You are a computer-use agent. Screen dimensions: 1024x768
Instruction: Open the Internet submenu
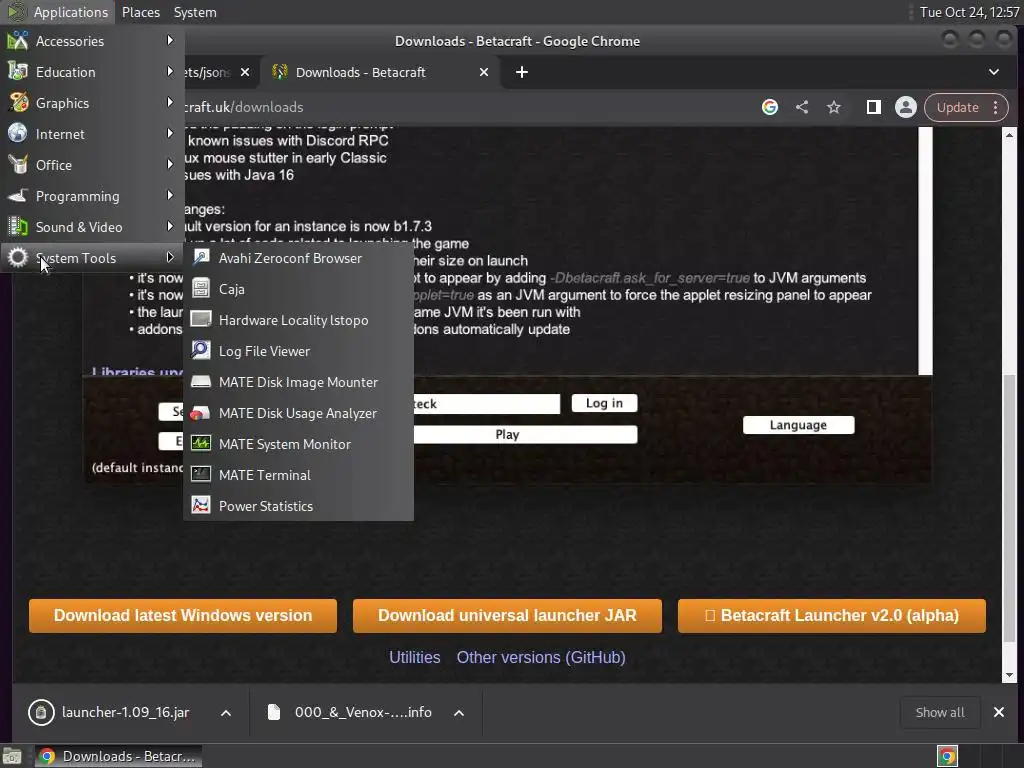pos(92,134)
